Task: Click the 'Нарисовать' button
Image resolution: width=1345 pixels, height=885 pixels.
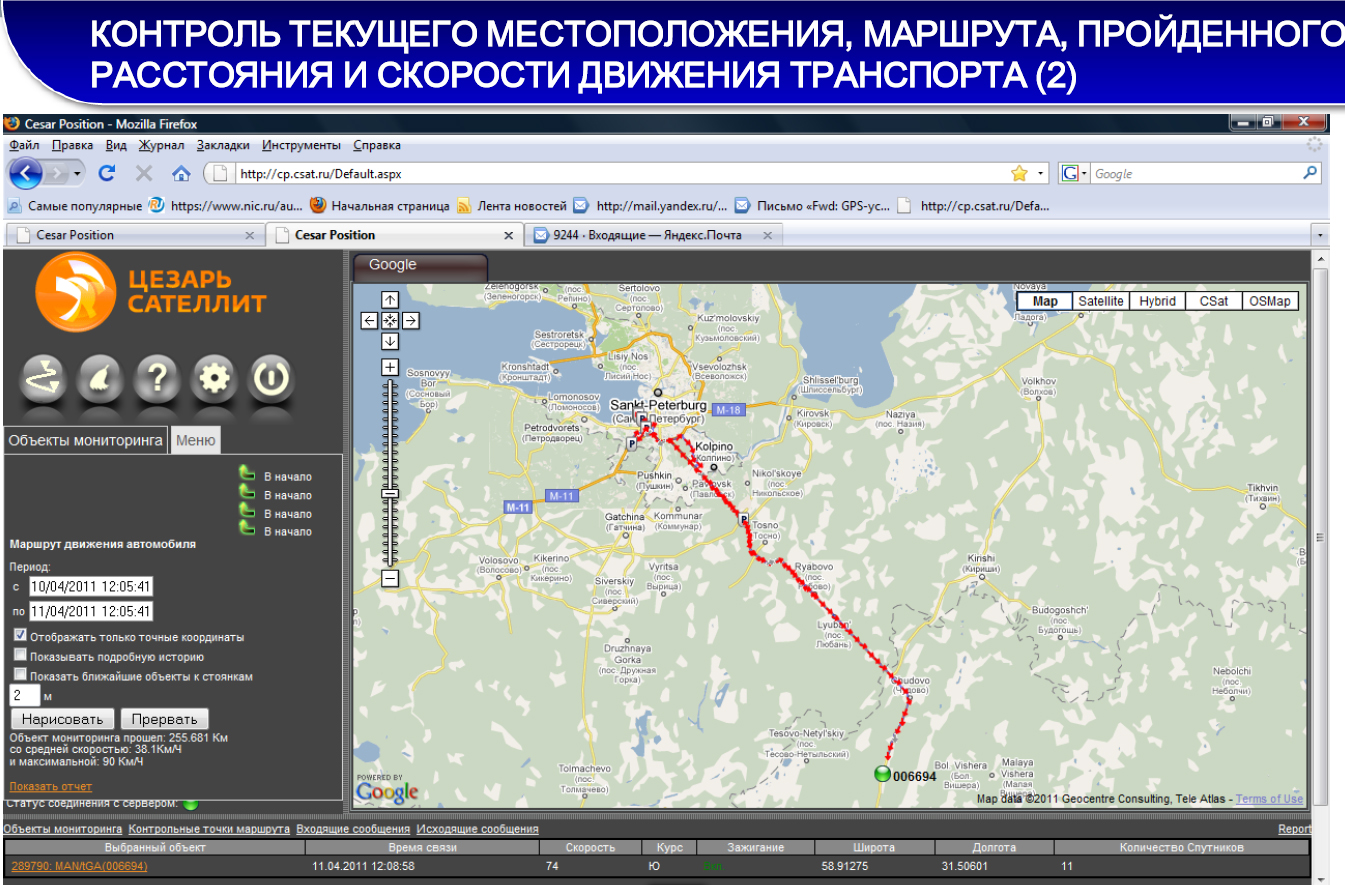Action: click(x=62, y=719)
